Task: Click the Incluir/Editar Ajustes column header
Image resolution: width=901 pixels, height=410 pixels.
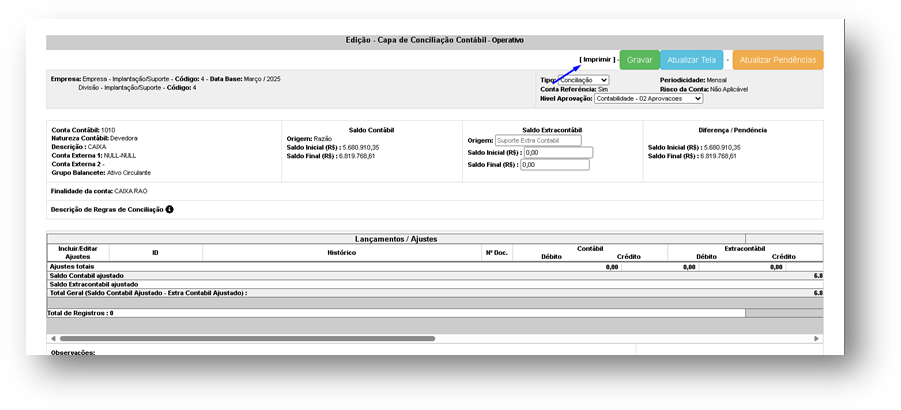Action: point(77,253)
